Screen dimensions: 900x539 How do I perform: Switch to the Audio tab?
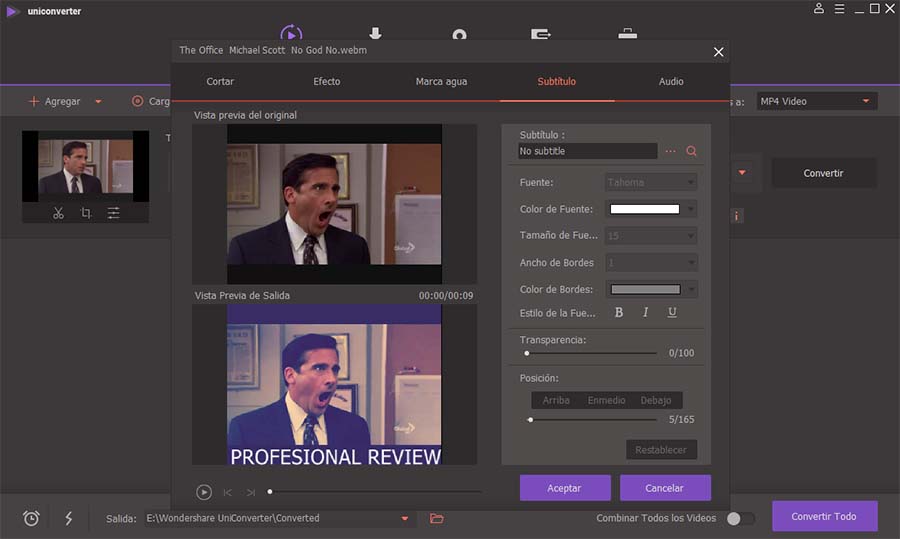coord(670,82)
